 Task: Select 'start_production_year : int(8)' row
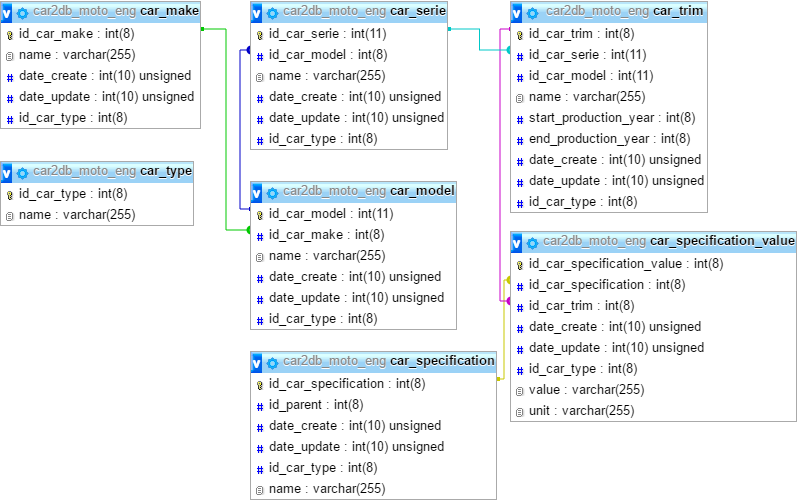point(609,118)
